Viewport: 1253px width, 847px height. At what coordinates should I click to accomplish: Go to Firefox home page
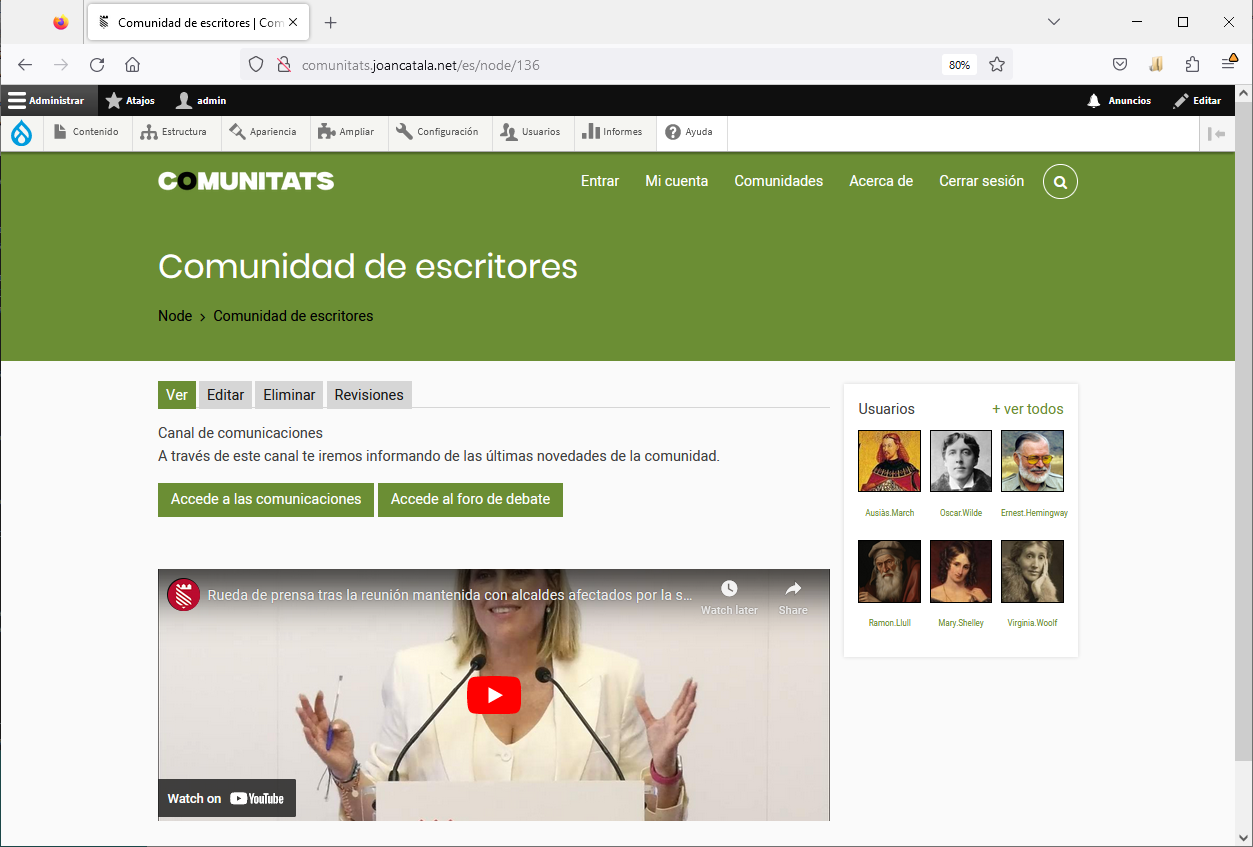click(132, 65)
